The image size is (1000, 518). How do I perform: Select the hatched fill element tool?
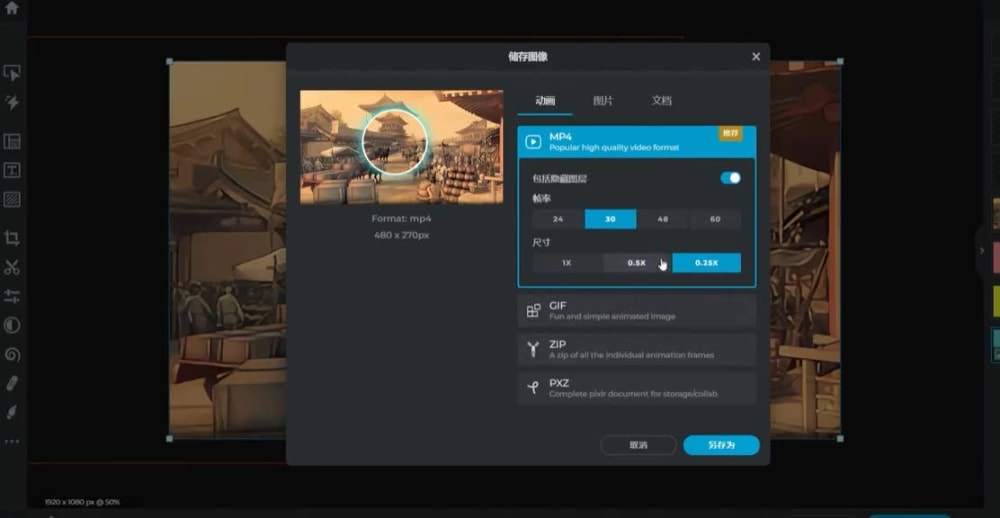[x=11, y=200]
